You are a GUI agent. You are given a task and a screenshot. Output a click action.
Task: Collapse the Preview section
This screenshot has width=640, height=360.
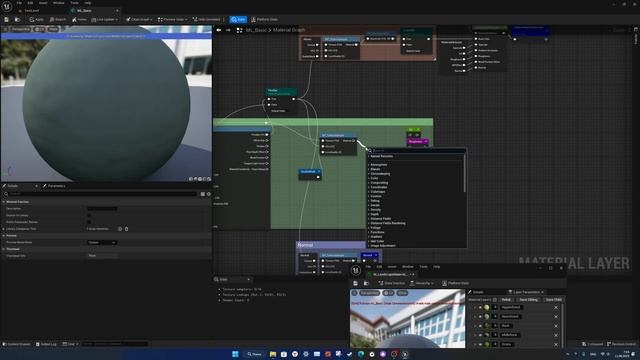coord(4,236)
